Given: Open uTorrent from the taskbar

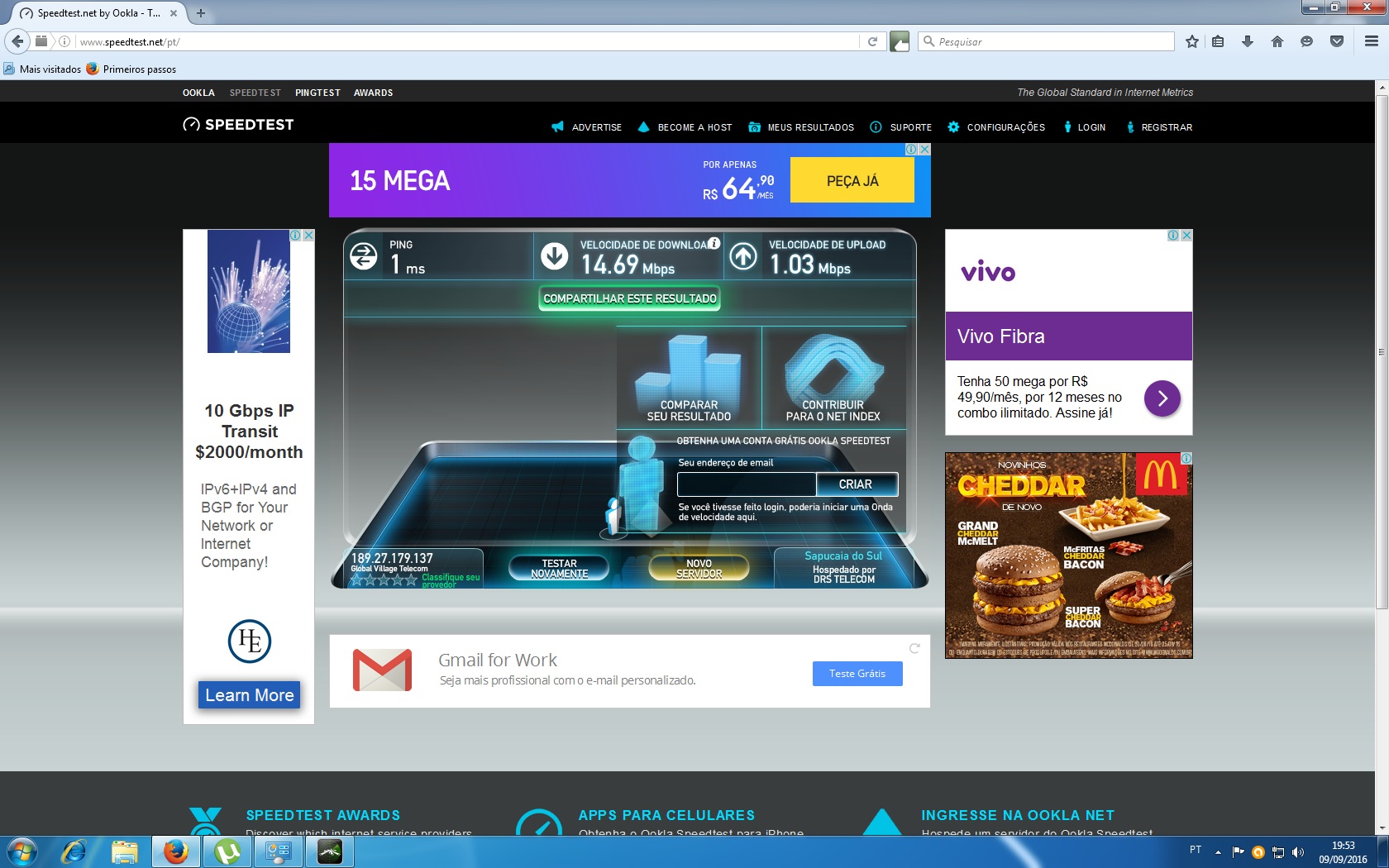Looking at the screenshot, I should pos(227,851).
